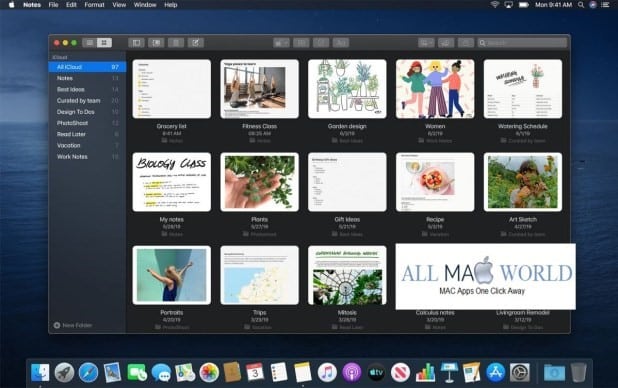This screenshot has height=388, width=618.
Task: Click the checklist toolbar icon
Action: [321, 43]
